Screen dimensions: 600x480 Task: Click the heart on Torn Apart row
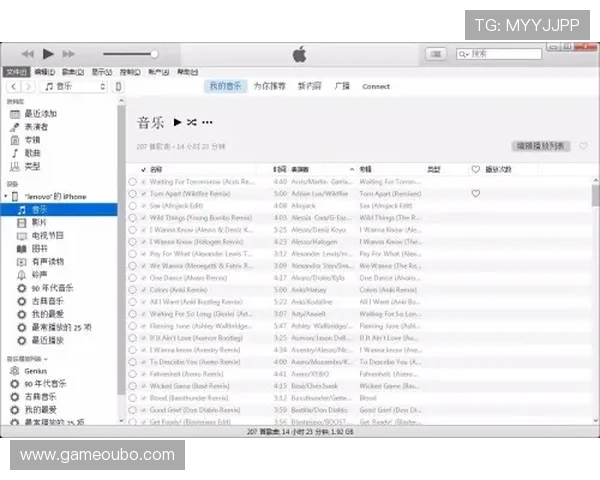(x=476, y=194)
